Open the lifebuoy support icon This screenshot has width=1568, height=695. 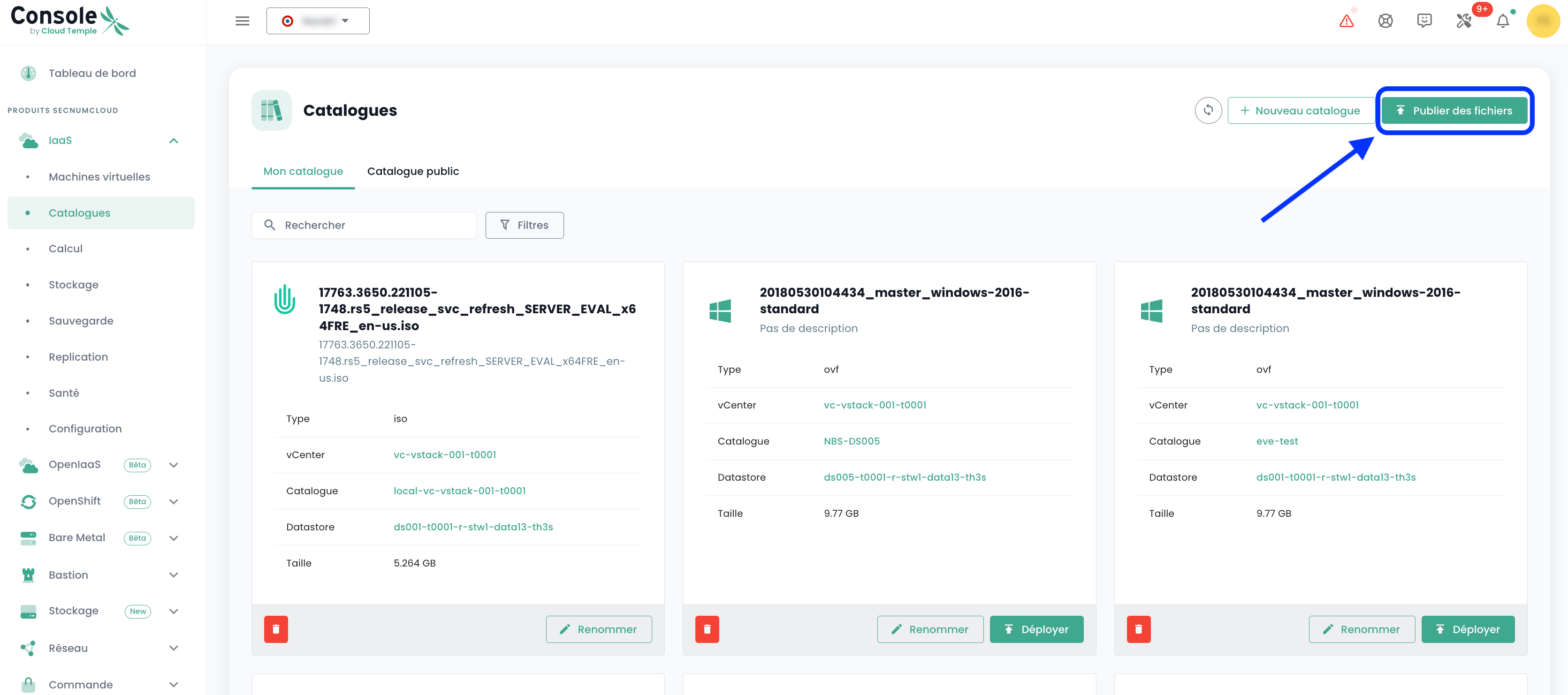[x=1385, y=21]
